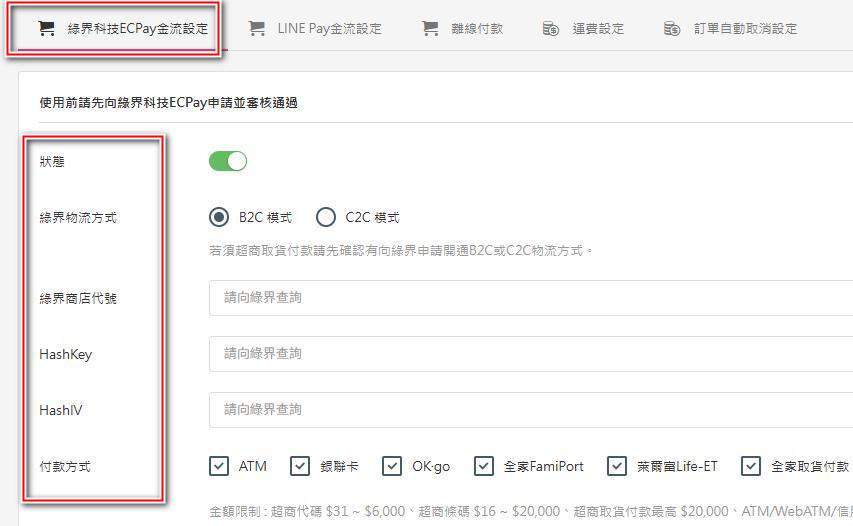Click the 若須超商取貨付款 hint text
The height and width of the screenshot is (526, 853).
click(x=401, y=251)
